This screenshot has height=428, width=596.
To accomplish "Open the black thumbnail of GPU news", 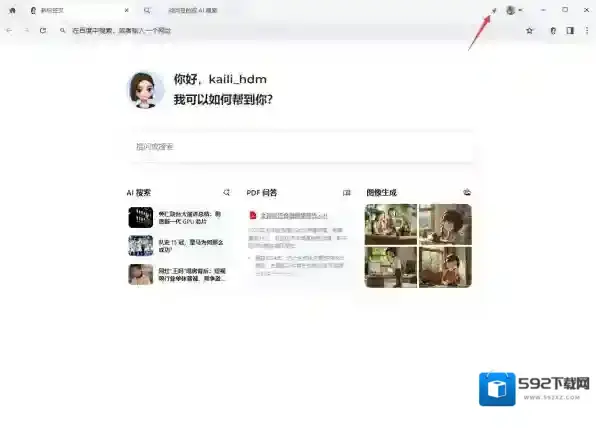I will point(141,217).
